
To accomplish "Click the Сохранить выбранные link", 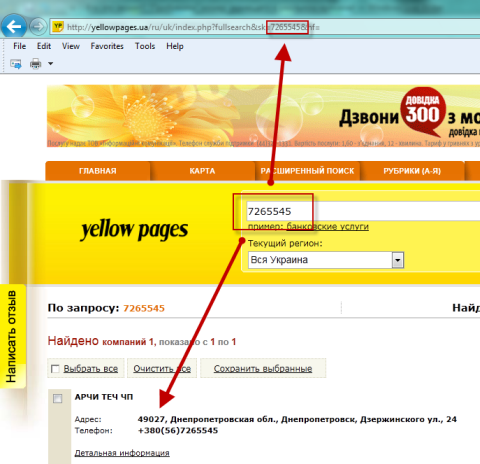I will (x=263, y=369).
